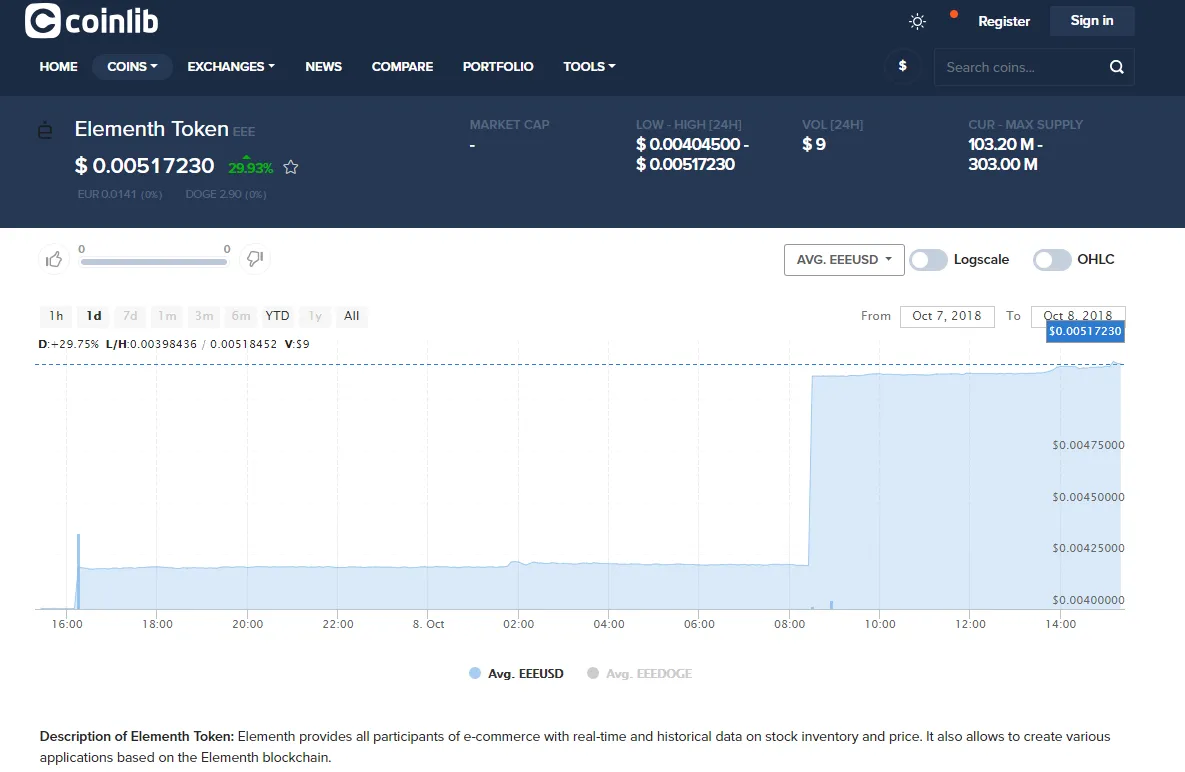Select the 1h chart range tab
1185x772 pixels.
click(x=56, y=316)
